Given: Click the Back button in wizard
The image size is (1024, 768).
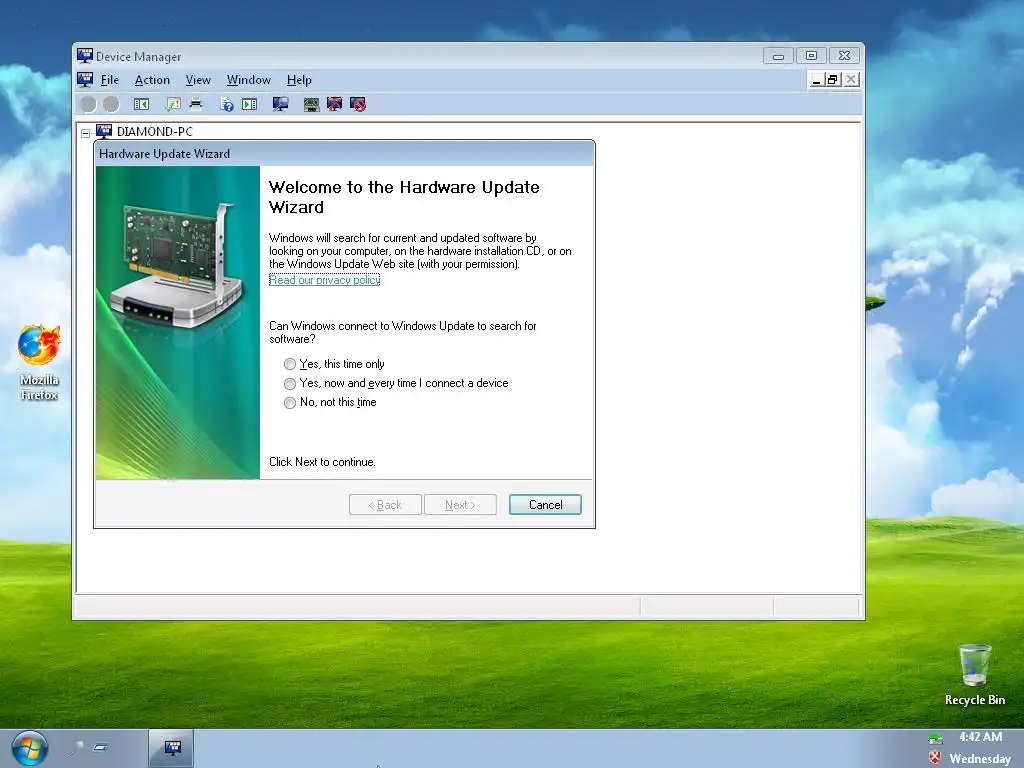Looking at the screenshot, I should click(385, 505).
